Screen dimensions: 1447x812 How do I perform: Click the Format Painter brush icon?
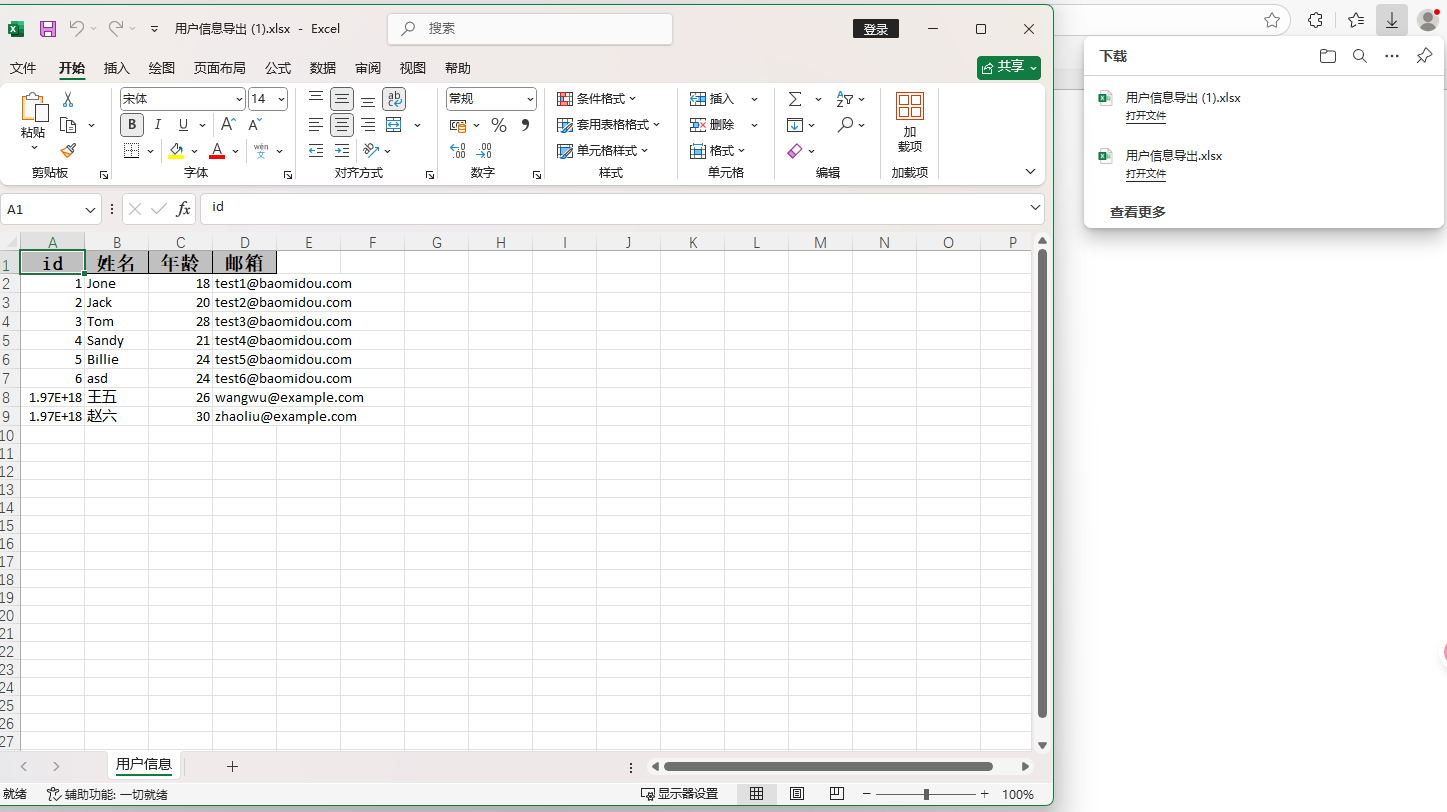click(68, 151)
